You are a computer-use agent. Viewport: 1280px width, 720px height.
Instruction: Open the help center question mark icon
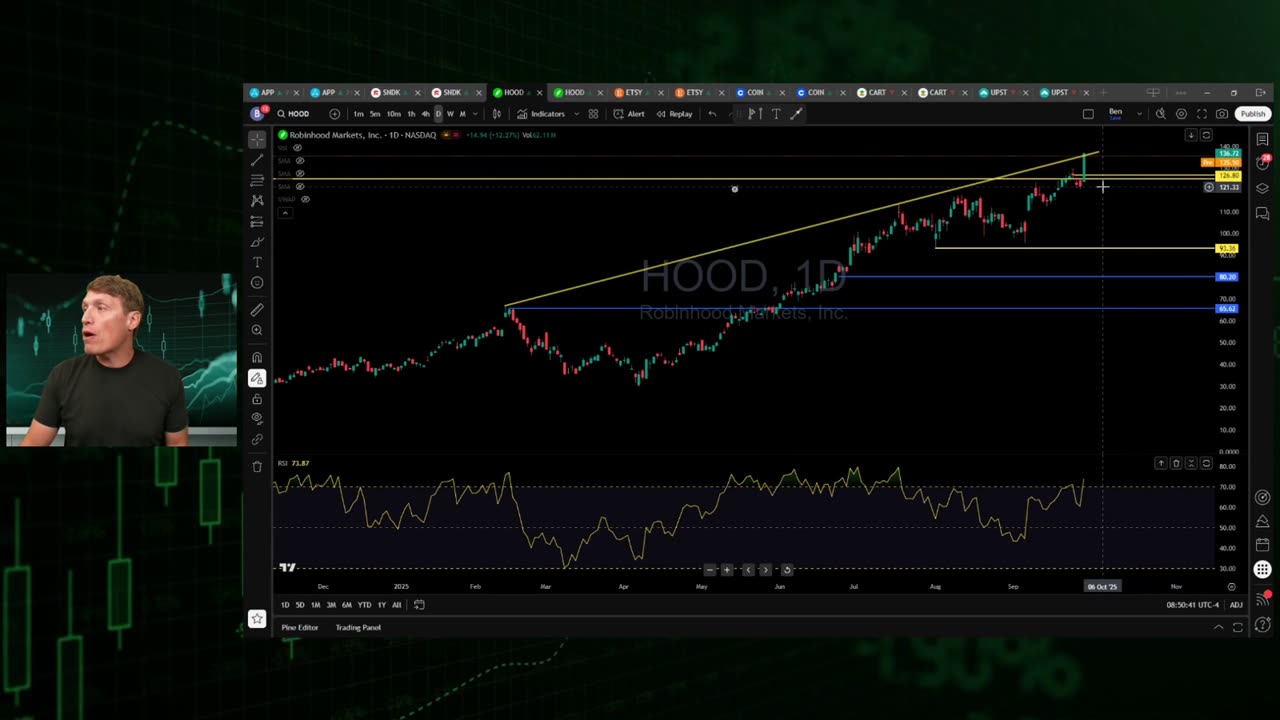coord(1263,627)
